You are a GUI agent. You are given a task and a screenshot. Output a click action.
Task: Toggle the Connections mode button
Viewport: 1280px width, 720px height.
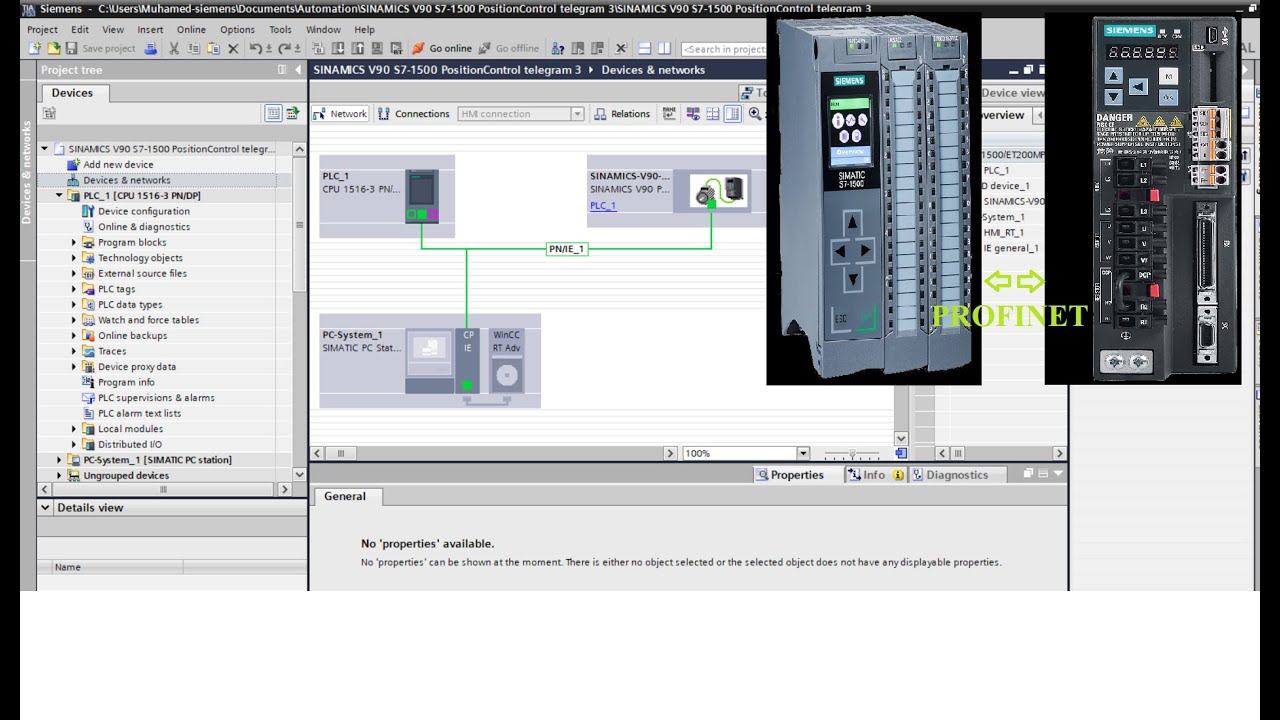click(x=414, y=114)
